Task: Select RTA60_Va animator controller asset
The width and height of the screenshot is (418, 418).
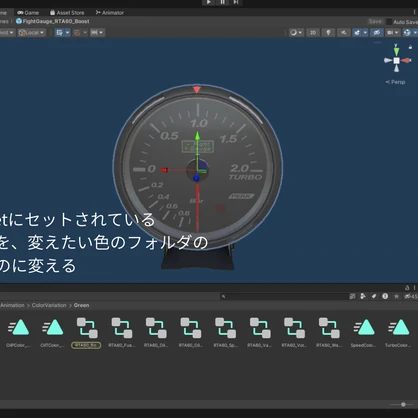Action: [x=260, y=332]
